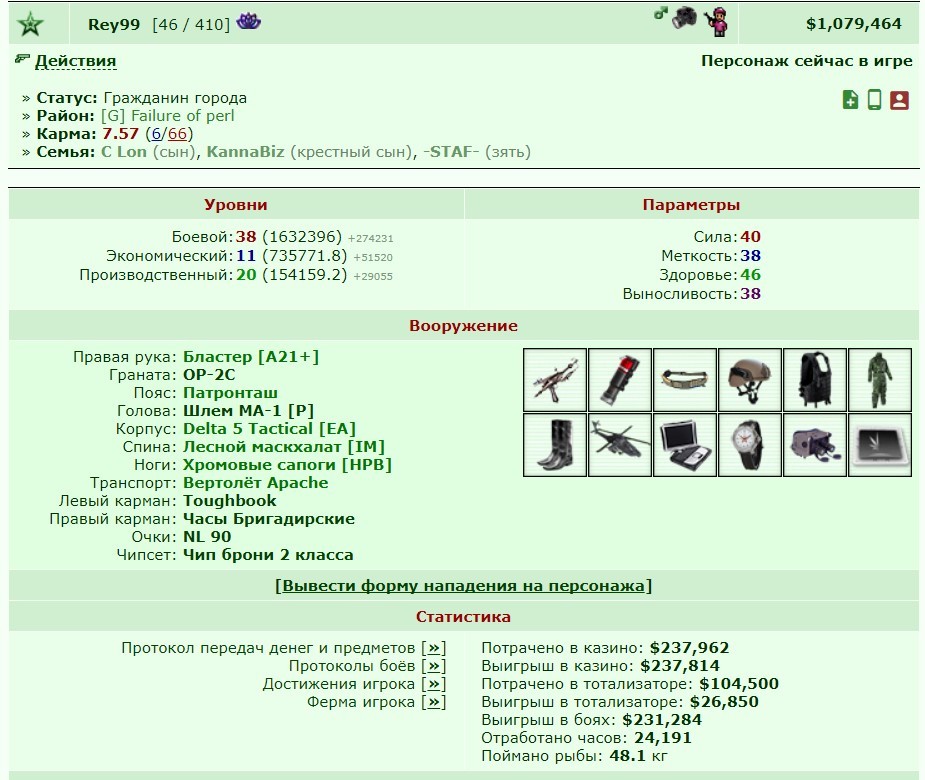Click Выигрыш в боях value $231,284
This screenshot has width=925, height=780.
662,720
